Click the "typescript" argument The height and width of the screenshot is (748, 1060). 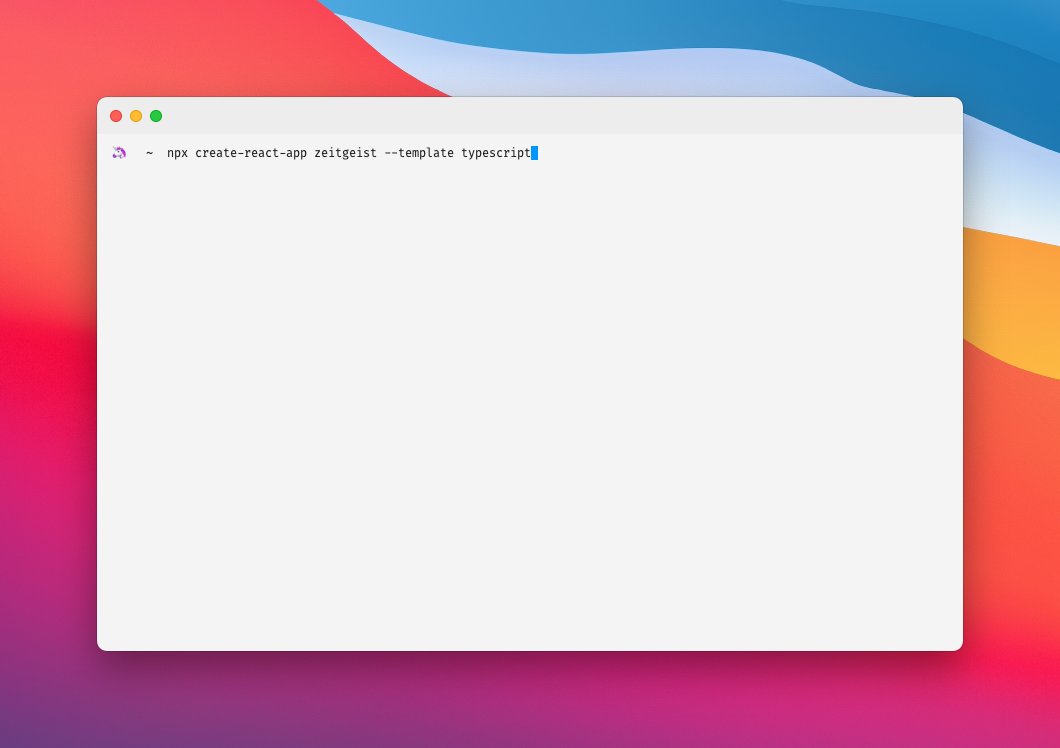[495, 153]
